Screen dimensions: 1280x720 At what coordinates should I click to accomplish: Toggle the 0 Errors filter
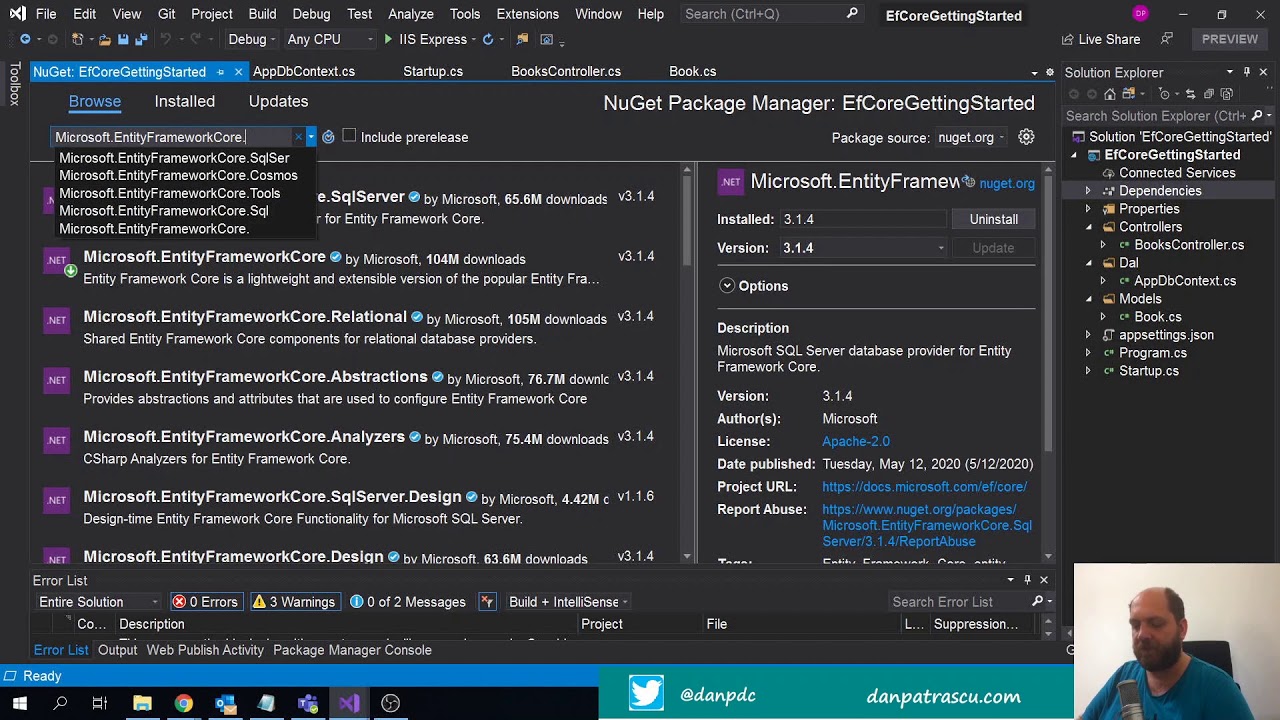point(206,602)
